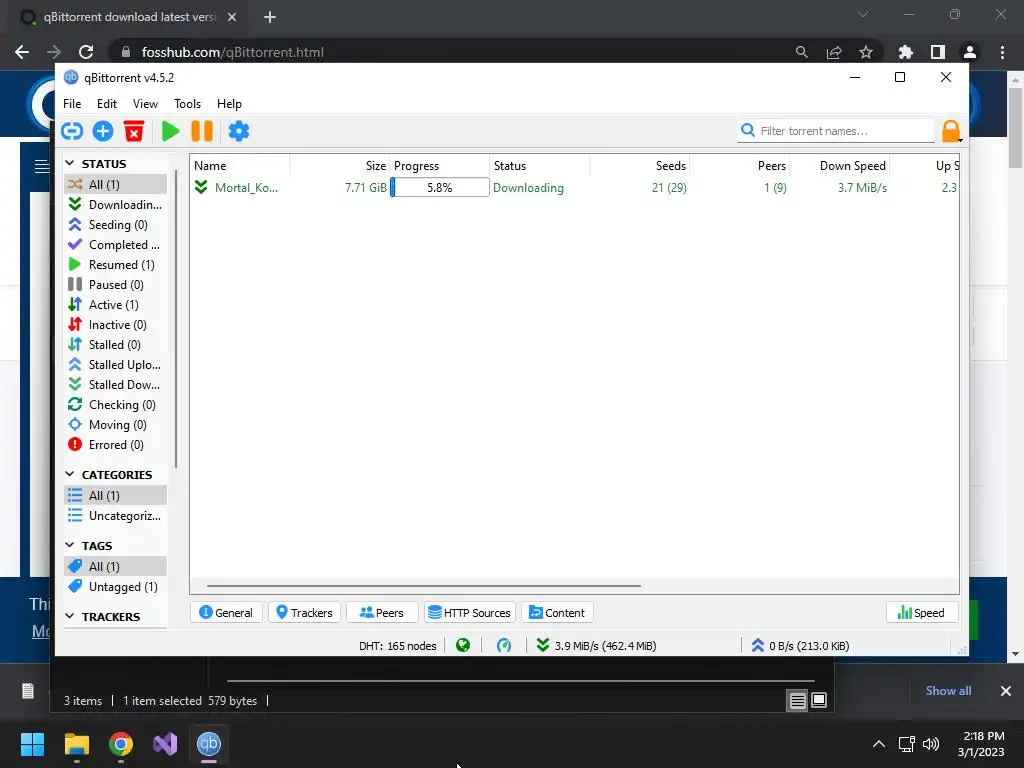Select All (1) under Tags
The width and height of the screenshot is (1024, 768).
click(116, 567)
